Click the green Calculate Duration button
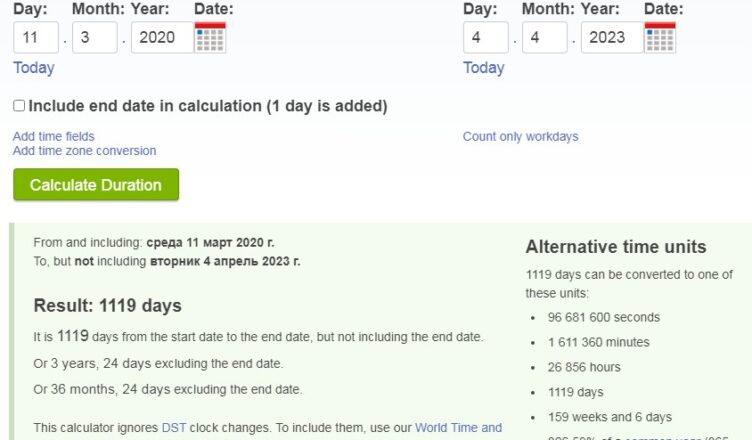 (96, 185)
